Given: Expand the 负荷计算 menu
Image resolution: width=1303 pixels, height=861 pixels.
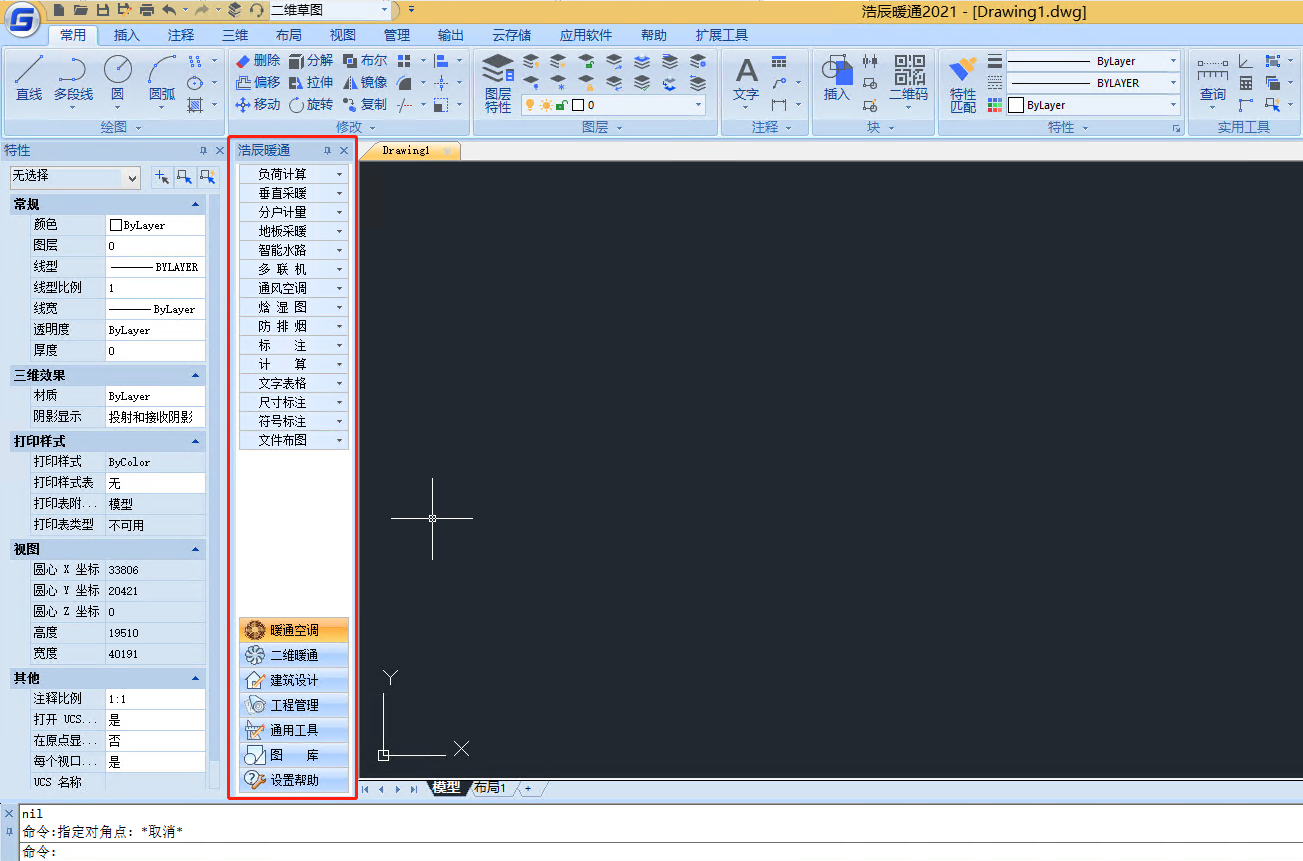Looking at the screenshot, I should tap(294, 174).
